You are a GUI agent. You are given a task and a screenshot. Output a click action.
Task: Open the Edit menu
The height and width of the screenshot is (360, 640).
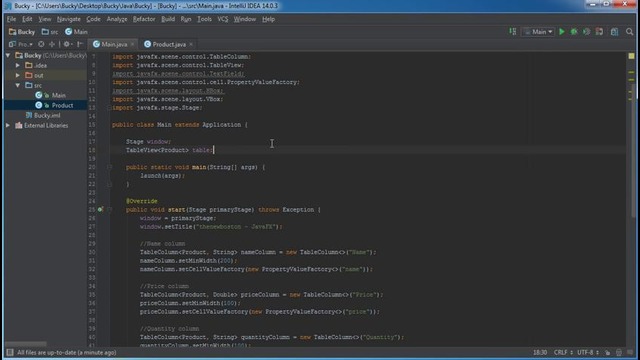pyautogui.click(x=27, y=19)
